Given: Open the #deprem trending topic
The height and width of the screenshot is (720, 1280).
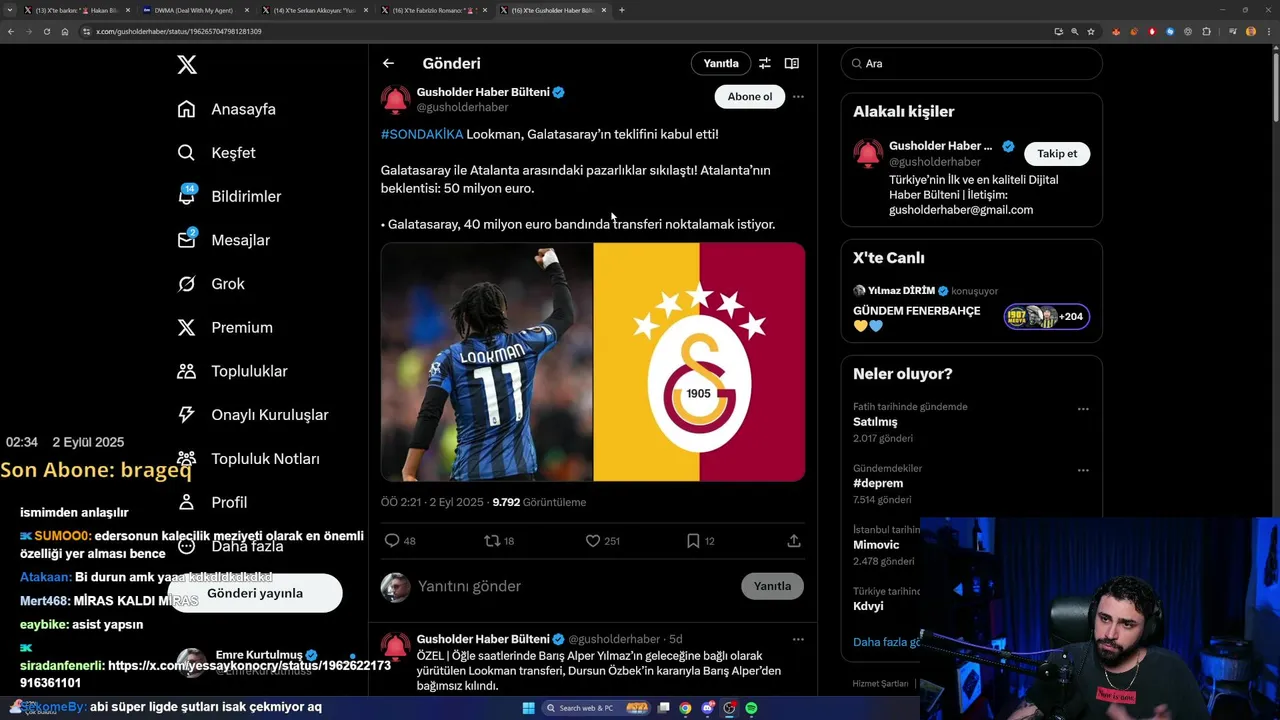Looking at the screenshot, I should [x=878, y=483].
